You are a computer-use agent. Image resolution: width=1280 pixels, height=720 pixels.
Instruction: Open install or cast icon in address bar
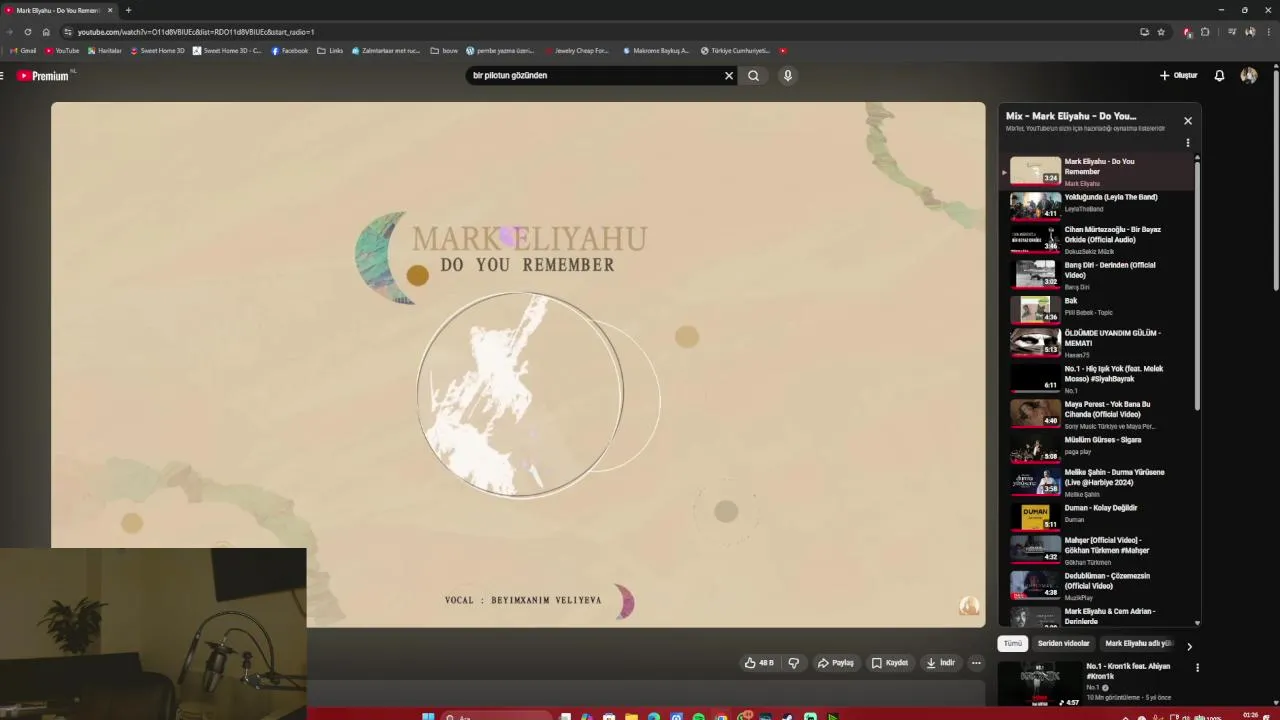point(1144,32)
